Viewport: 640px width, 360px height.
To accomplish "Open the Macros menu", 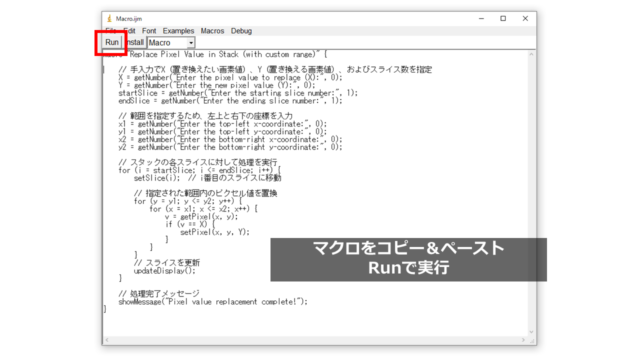I will (x=212, y=31).
